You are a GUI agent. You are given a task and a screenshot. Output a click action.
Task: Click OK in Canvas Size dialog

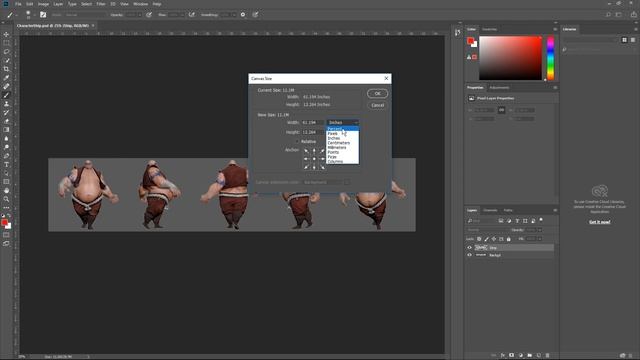click(378, 93)
